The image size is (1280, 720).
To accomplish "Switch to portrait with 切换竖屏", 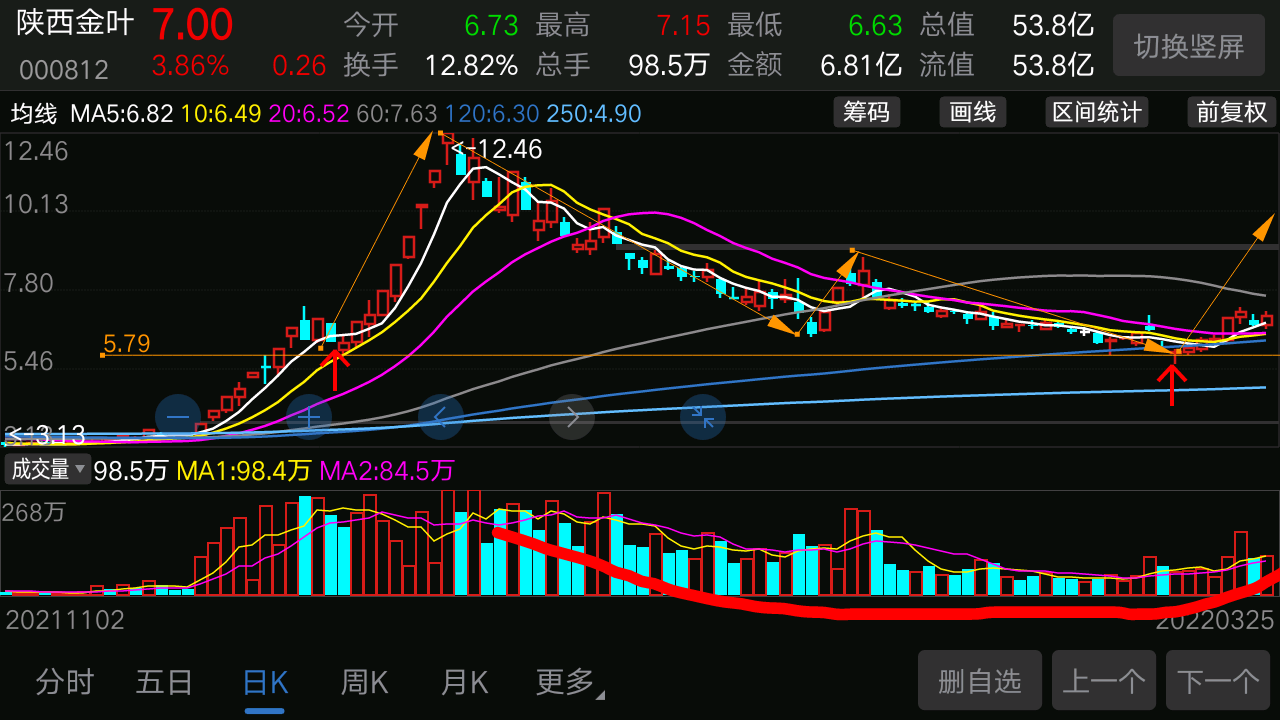I will pos(1188,45).
